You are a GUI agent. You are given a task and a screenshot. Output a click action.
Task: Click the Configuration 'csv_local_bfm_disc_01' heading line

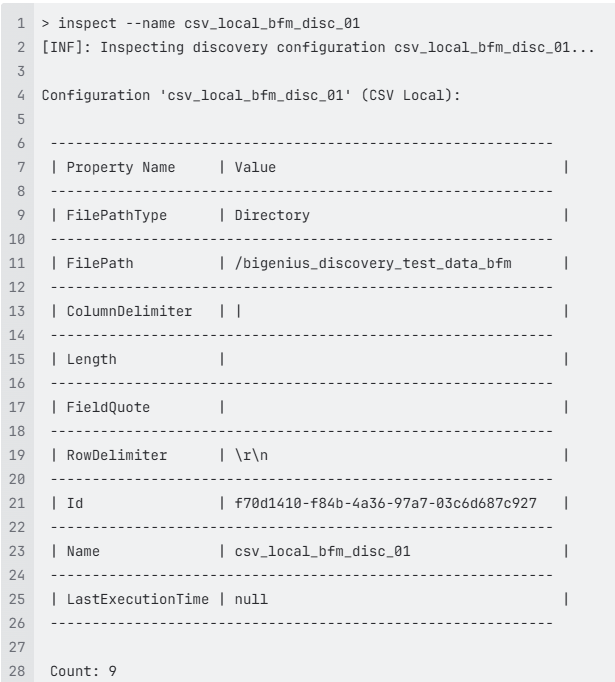click(x=251, y=95)
